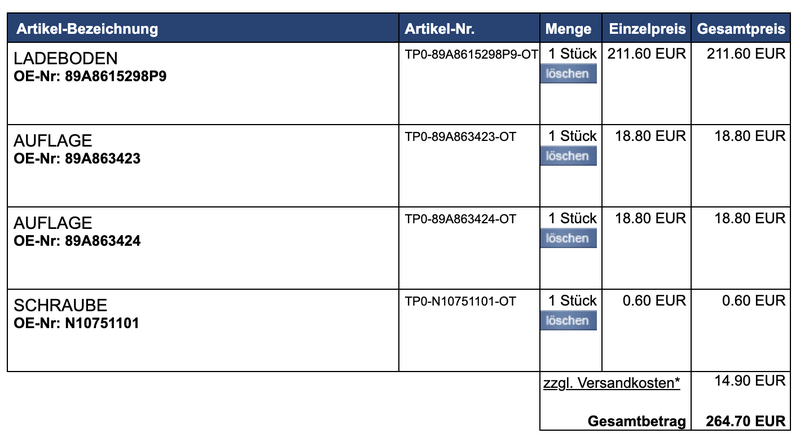This screenshot has width=800, height=442.
Task: Click the LADEBODEN article name
Action: [x=66, y=58]
